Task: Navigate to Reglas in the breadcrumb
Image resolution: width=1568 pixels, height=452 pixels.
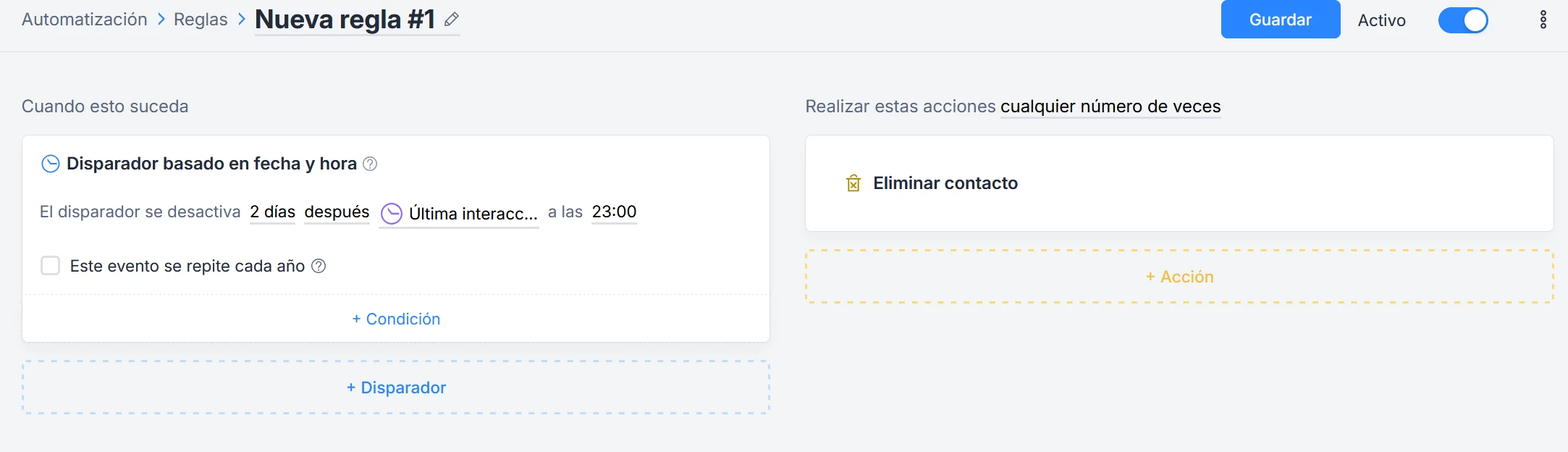Action: 201,20
